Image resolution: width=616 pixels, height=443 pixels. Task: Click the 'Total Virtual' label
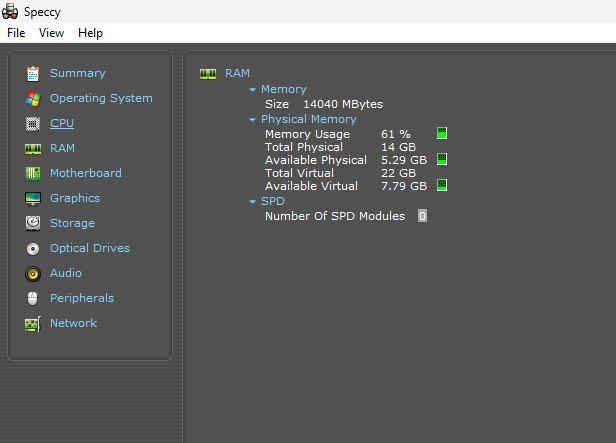click(299, 173)
